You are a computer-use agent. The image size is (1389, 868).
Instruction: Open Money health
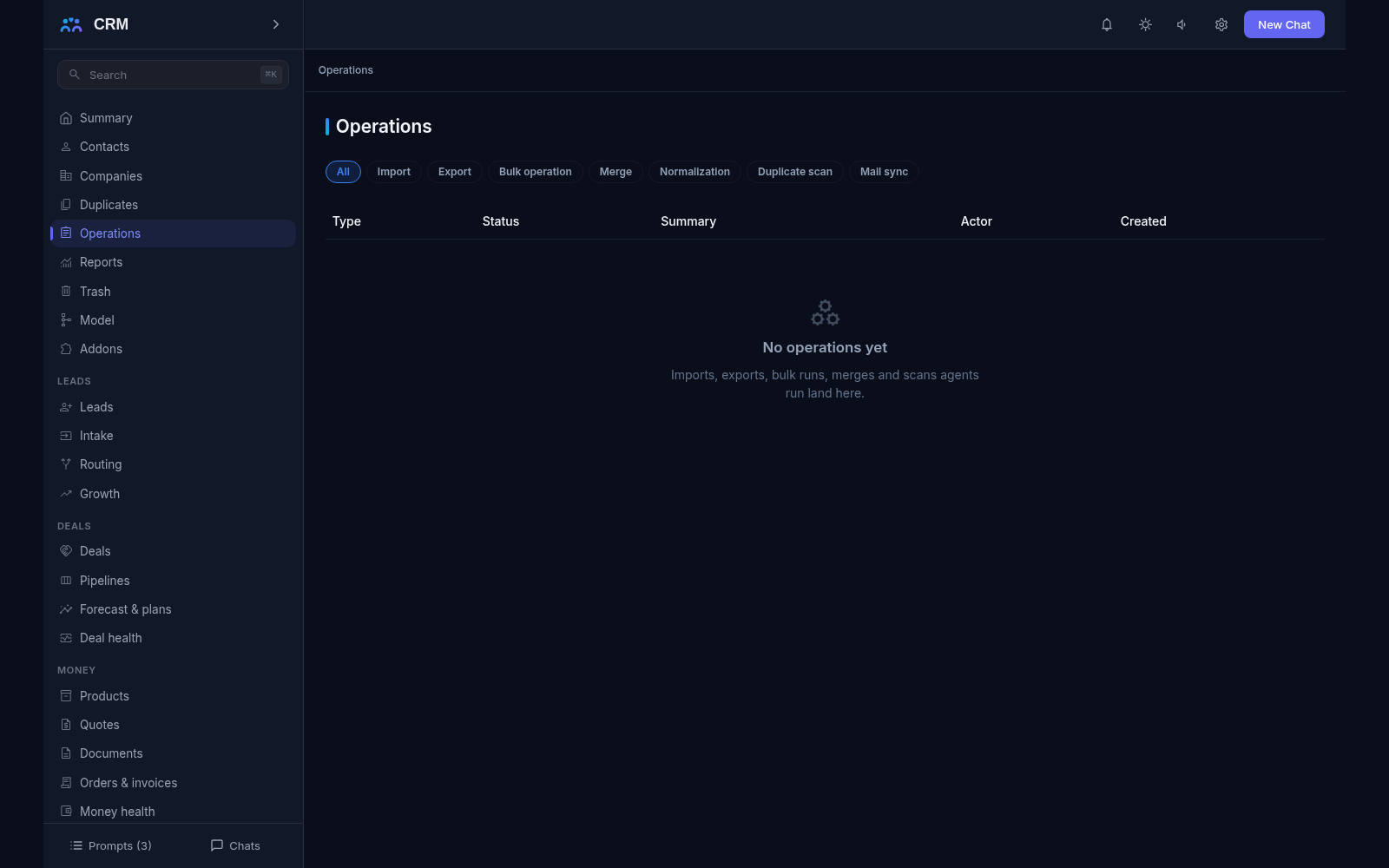[x=173, y=812]
